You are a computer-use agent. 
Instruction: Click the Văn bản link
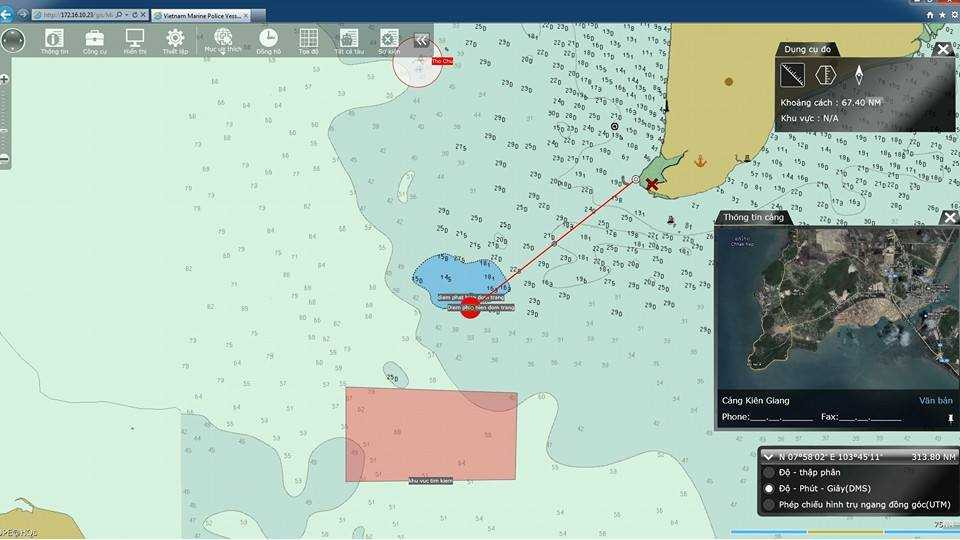(x=936, y=401)
